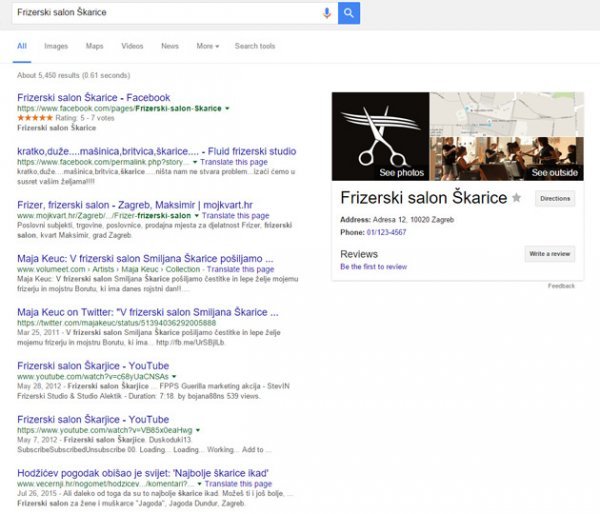Translate the Fluid frizerski studio page
This screenshot has width=600, height=514.
coord(234,162)
